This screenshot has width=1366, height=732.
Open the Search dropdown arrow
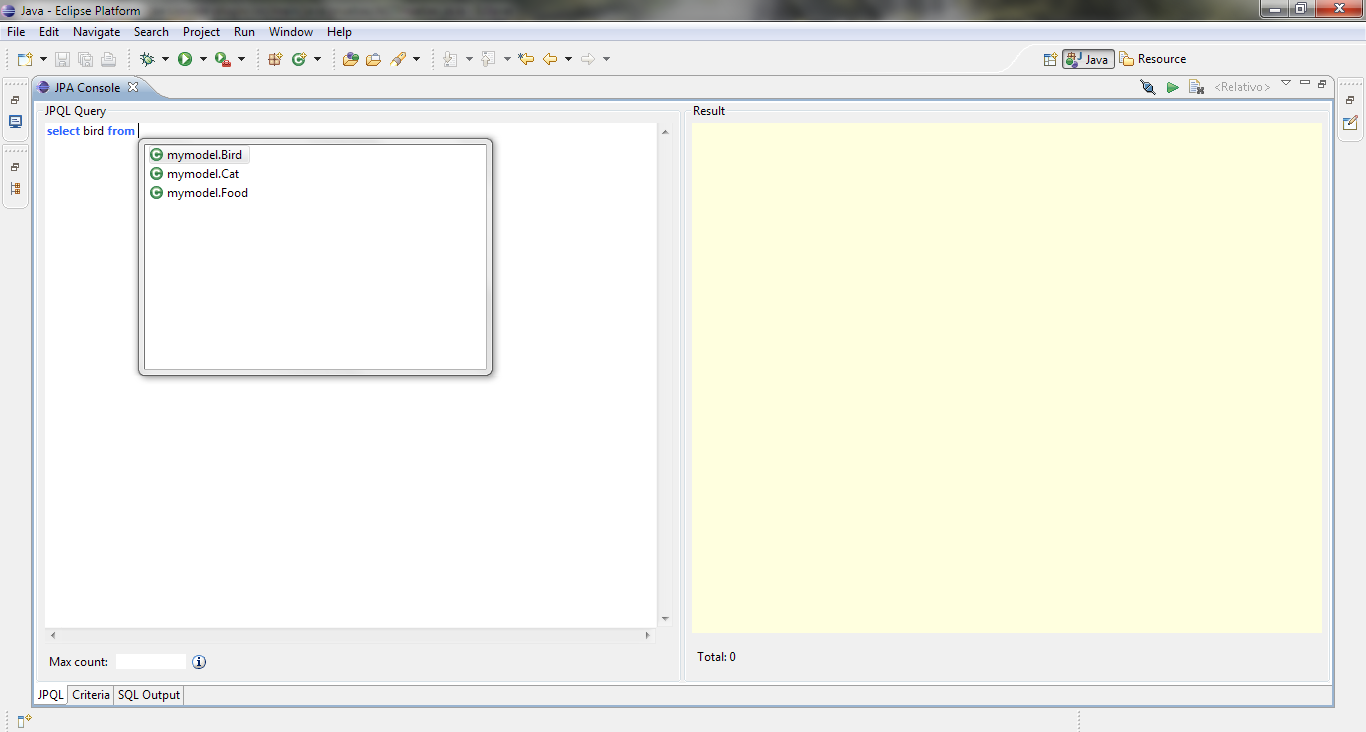pos(416,60)
